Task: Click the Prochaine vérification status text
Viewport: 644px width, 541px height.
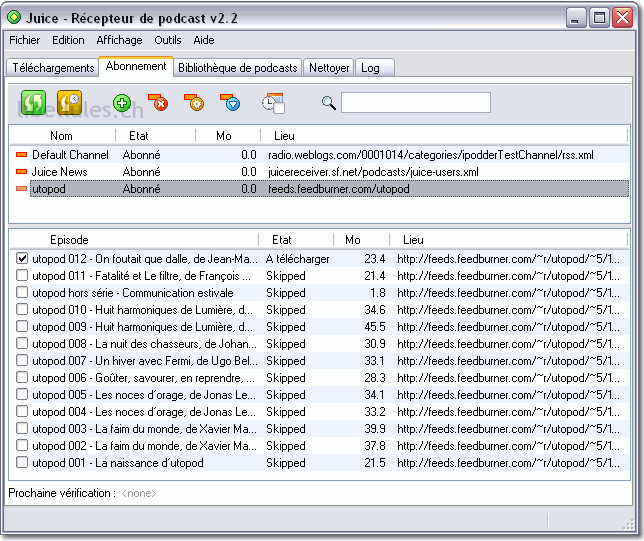Action: click(x=82, y=493)
